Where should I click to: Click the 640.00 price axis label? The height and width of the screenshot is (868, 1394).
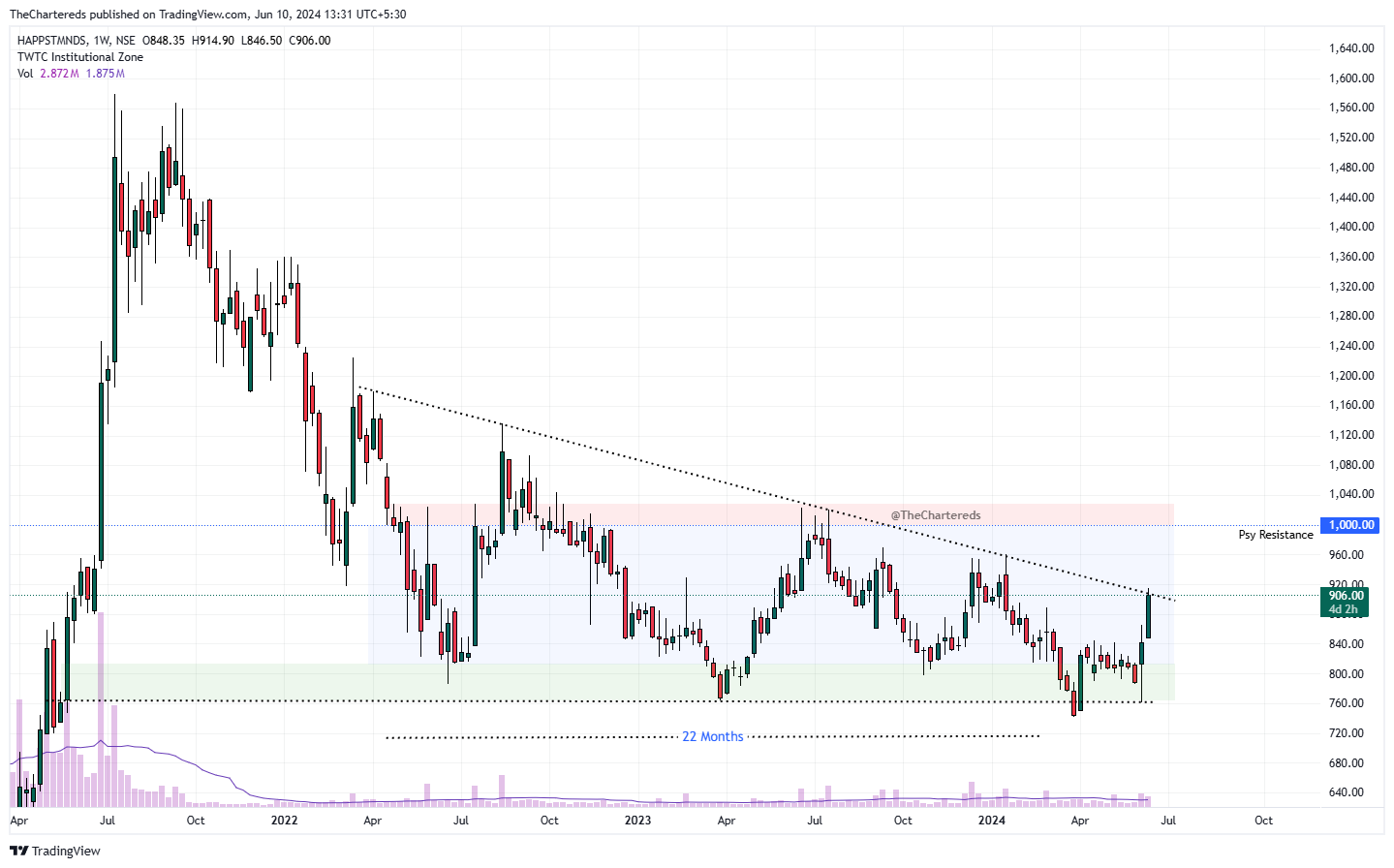point(1347,792)
